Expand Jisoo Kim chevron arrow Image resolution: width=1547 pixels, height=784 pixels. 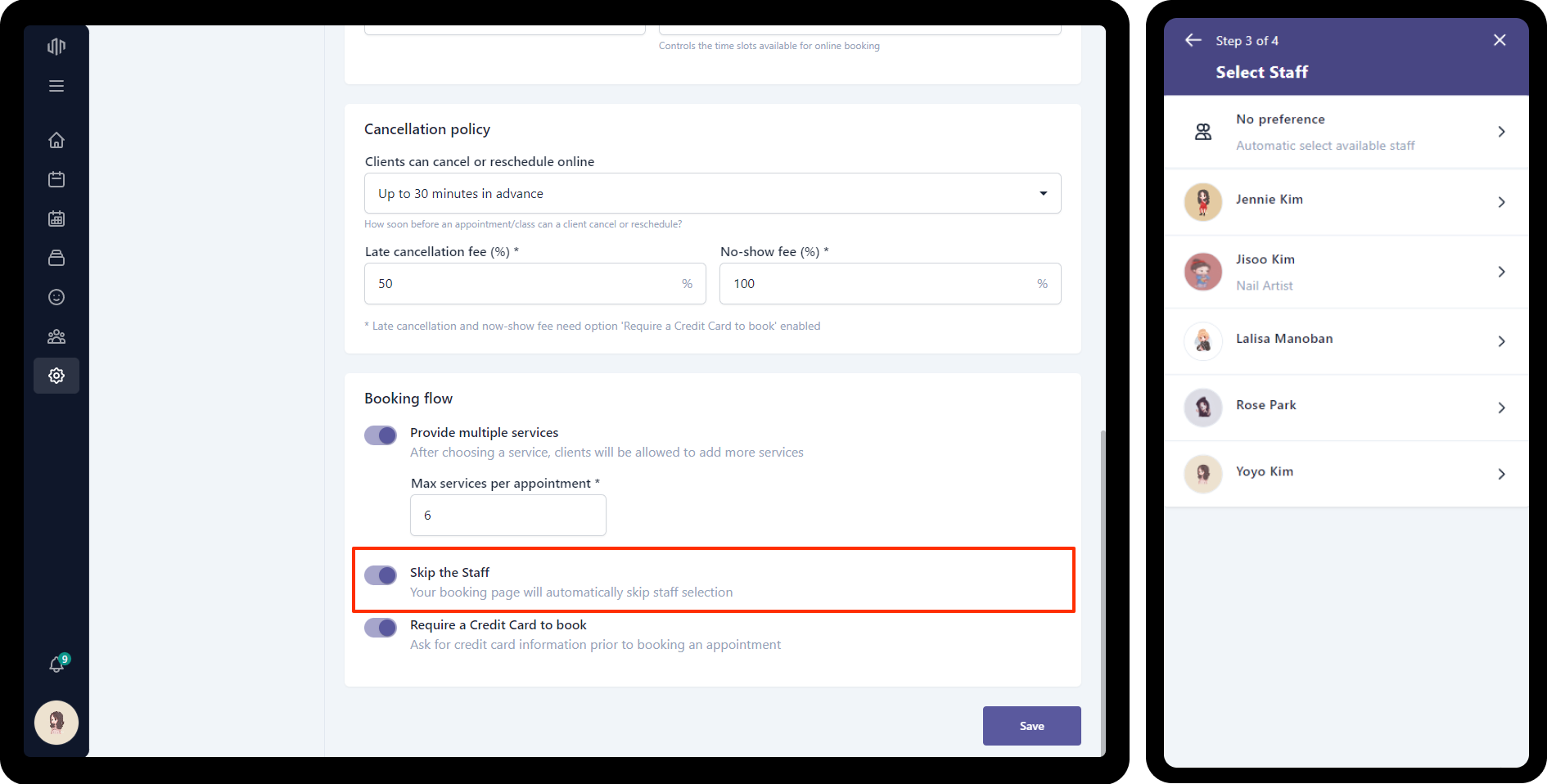(x=1500, y=272)
